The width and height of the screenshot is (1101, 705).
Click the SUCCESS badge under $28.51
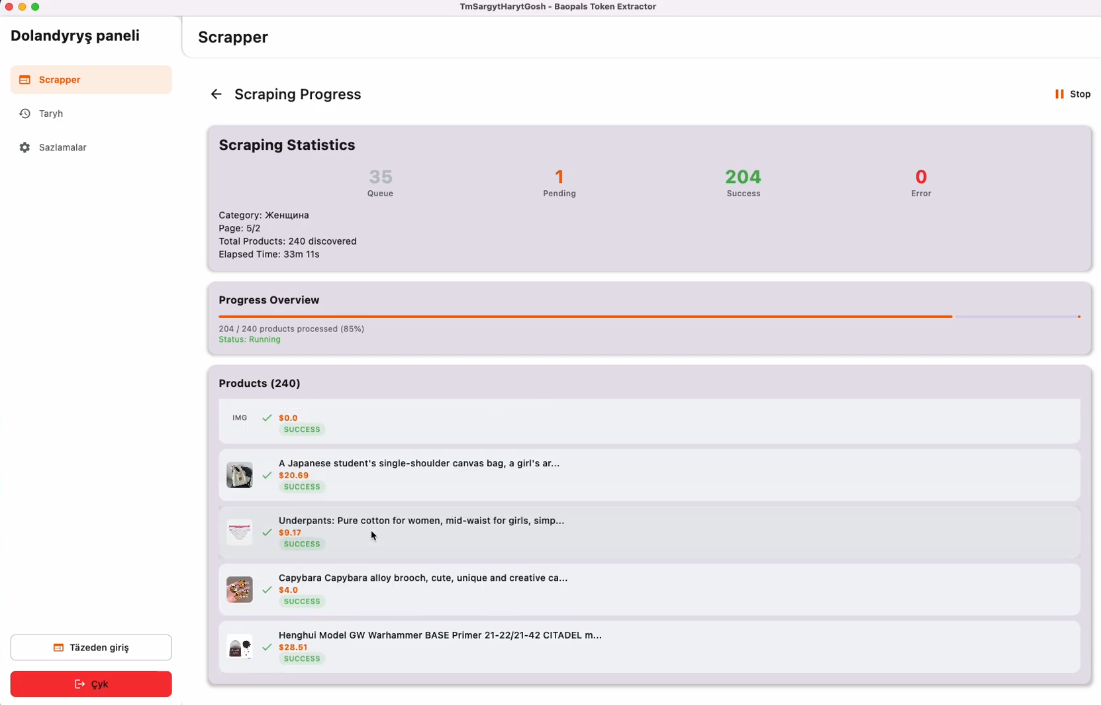tap(302, 659)
